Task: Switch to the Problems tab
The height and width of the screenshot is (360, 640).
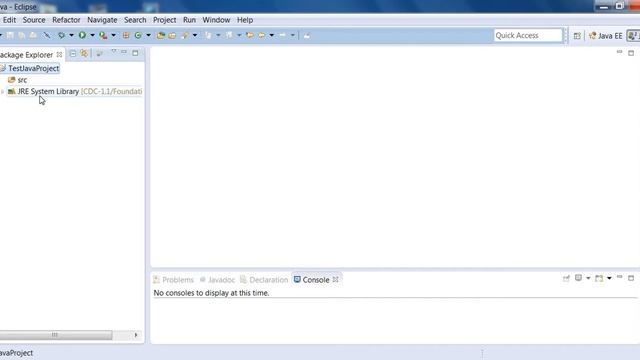Action: [173, 280]
